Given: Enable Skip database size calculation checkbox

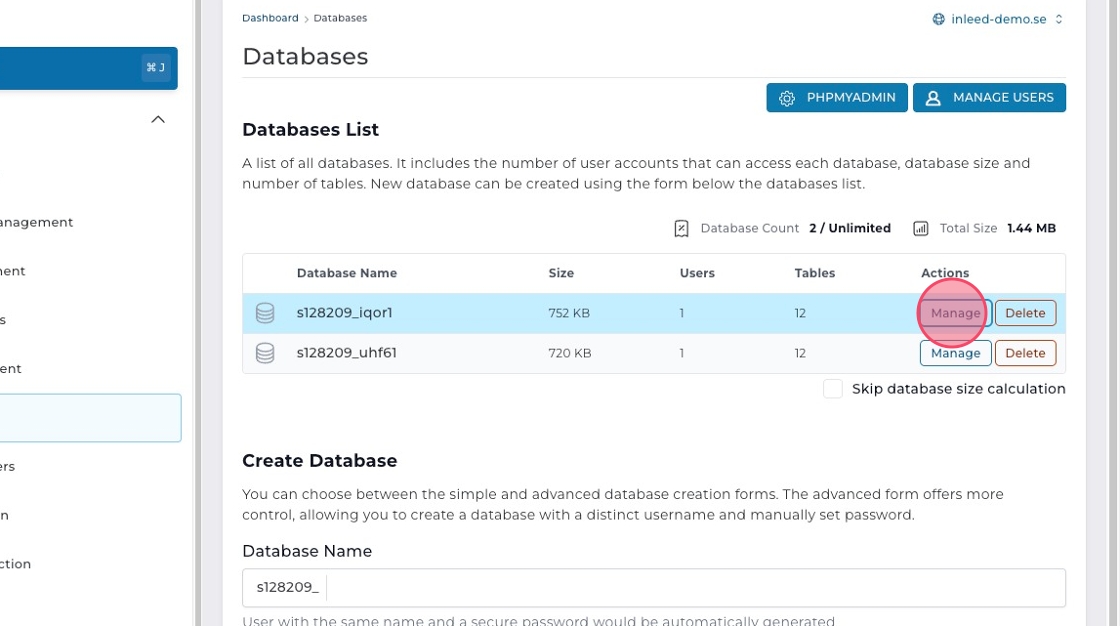Looking at the screenshot, I should [x=832, y=389].
